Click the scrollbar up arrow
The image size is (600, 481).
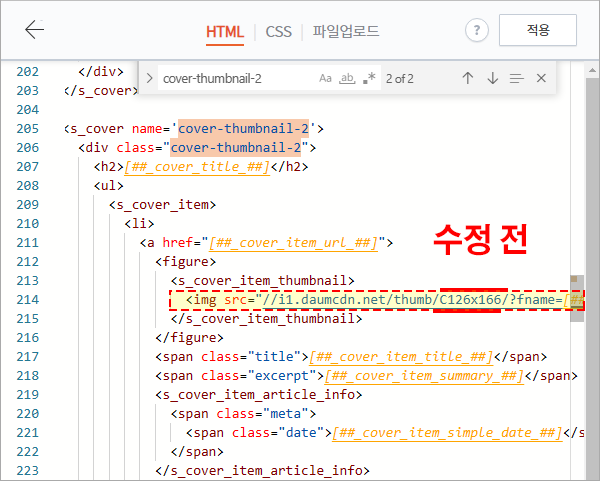tap(592, 70)
